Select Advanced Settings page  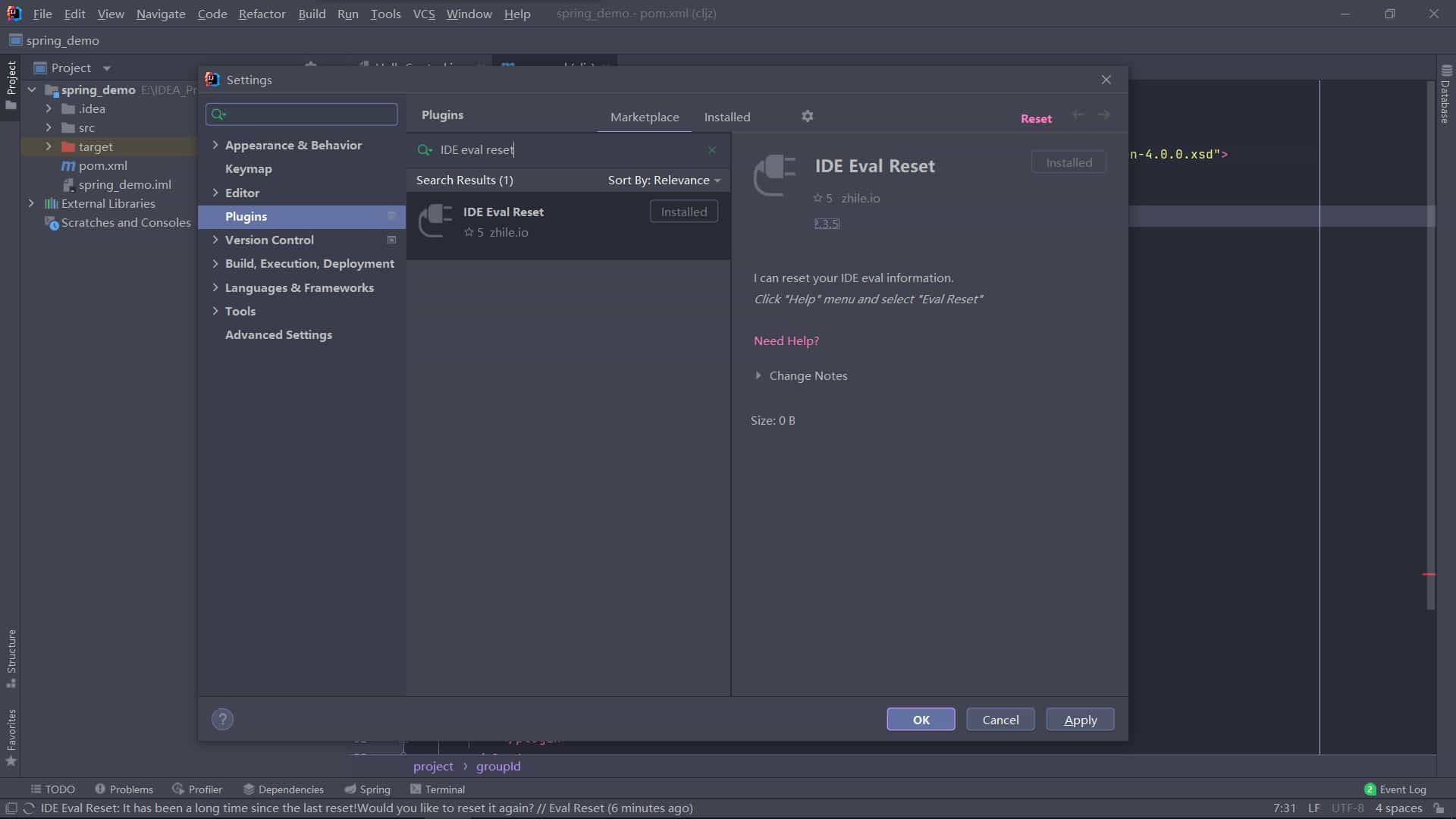pyautogui.click(x=278, y=335)
